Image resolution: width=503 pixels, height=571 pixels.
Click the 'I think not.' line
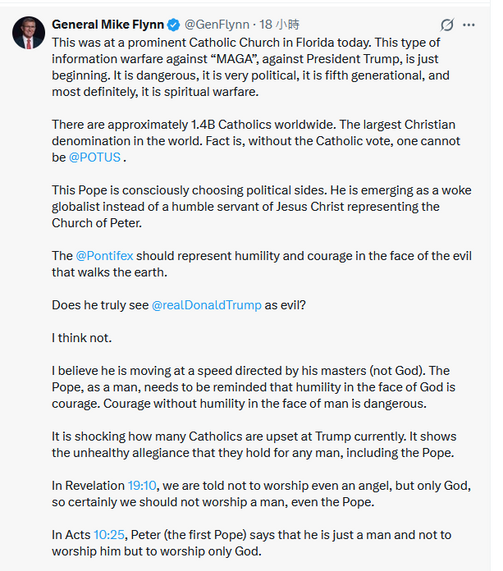82,338
